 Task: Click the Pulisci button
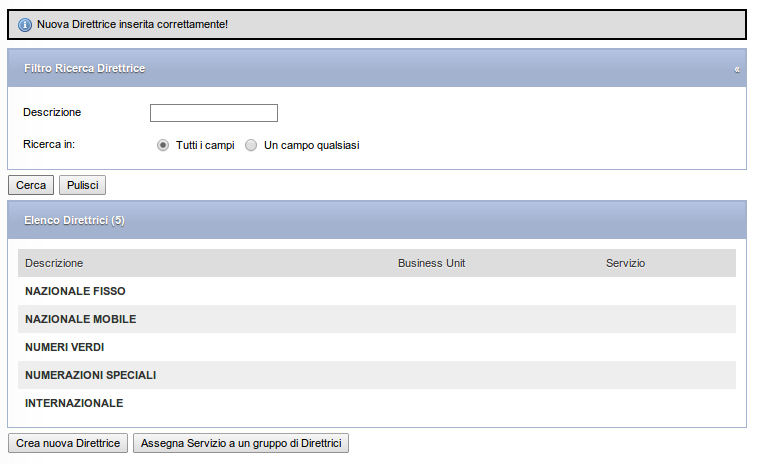82,185
